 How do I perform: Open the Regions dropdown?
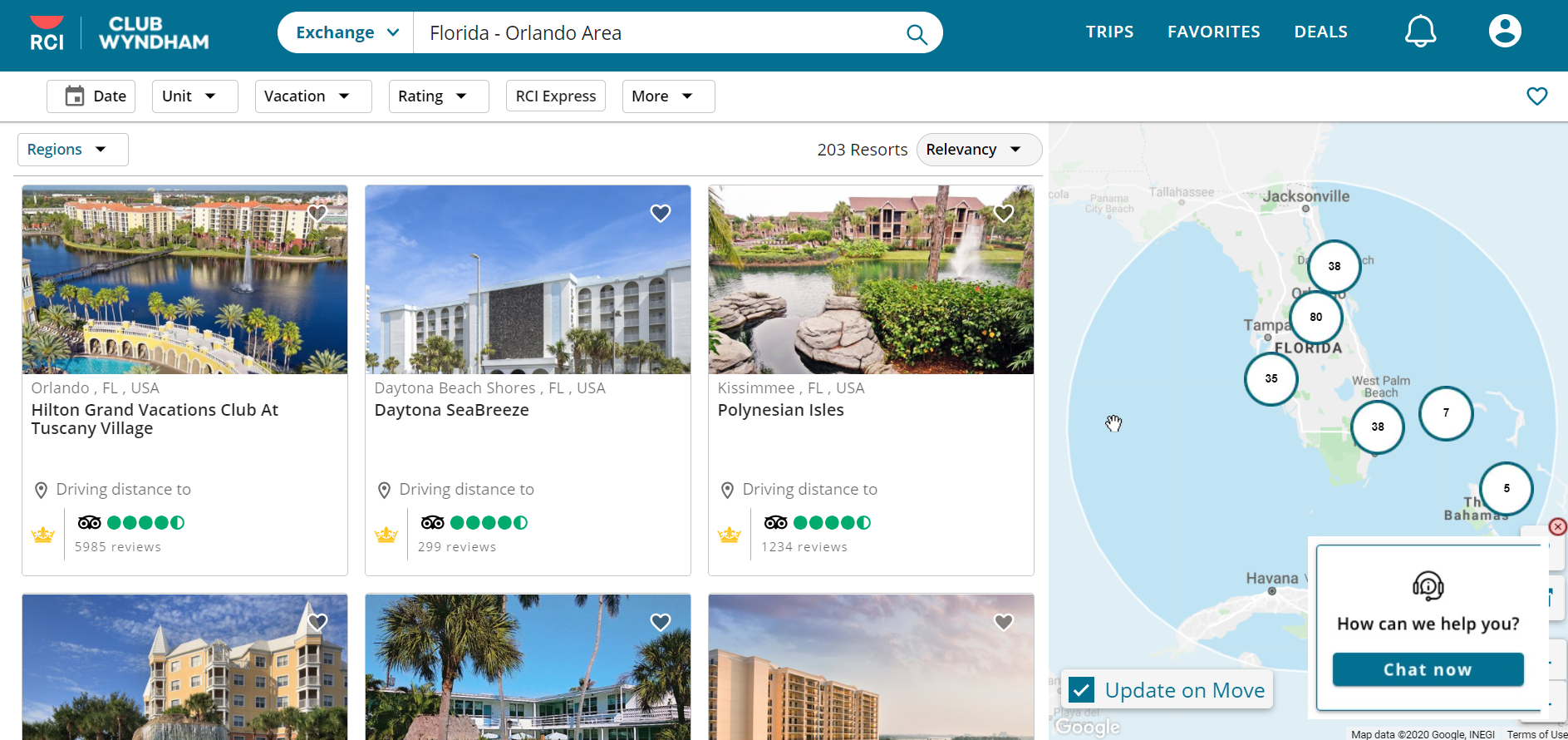click(x=73, y=150)
